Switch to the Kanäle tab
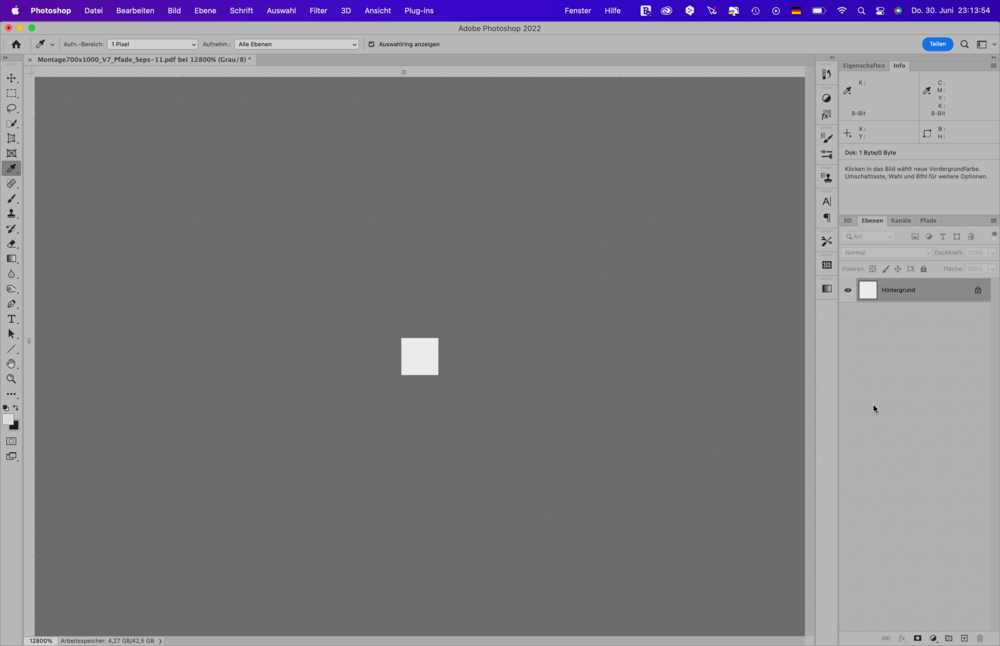Image resolution: width=1000 pixels, height=646 pixels. [901, 221]
